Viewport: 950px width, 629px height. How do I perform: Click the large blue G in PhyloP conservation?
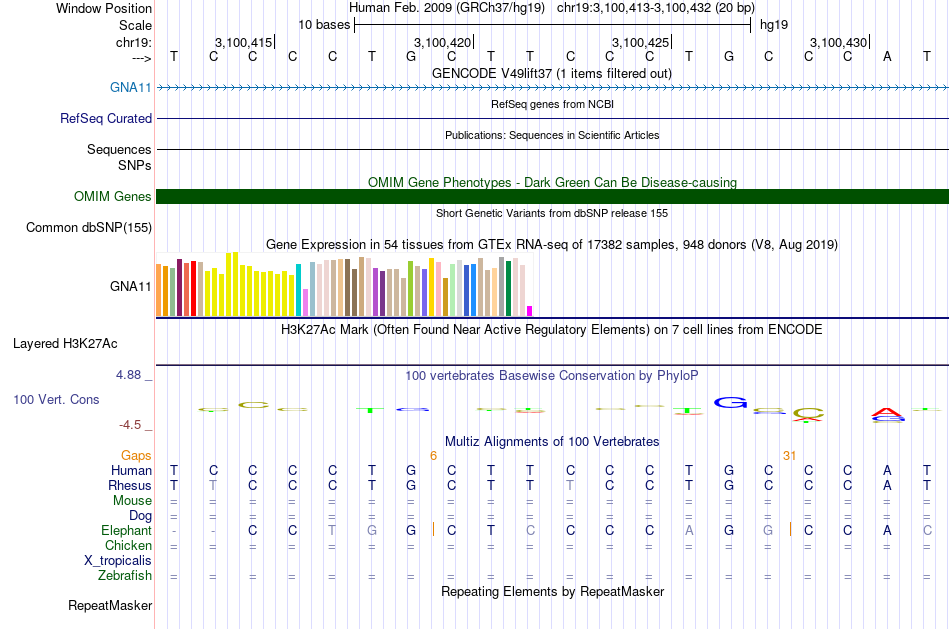point(730,403)
